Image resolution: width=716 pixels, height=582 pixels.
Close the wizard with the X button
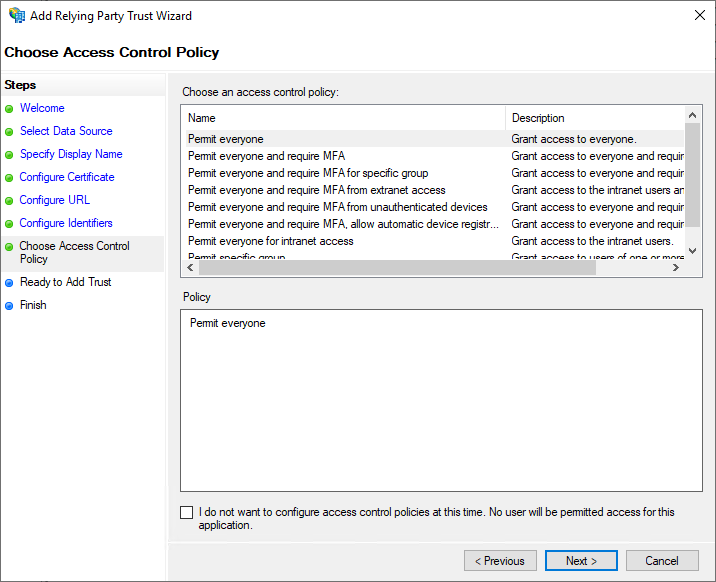point(696,16)
